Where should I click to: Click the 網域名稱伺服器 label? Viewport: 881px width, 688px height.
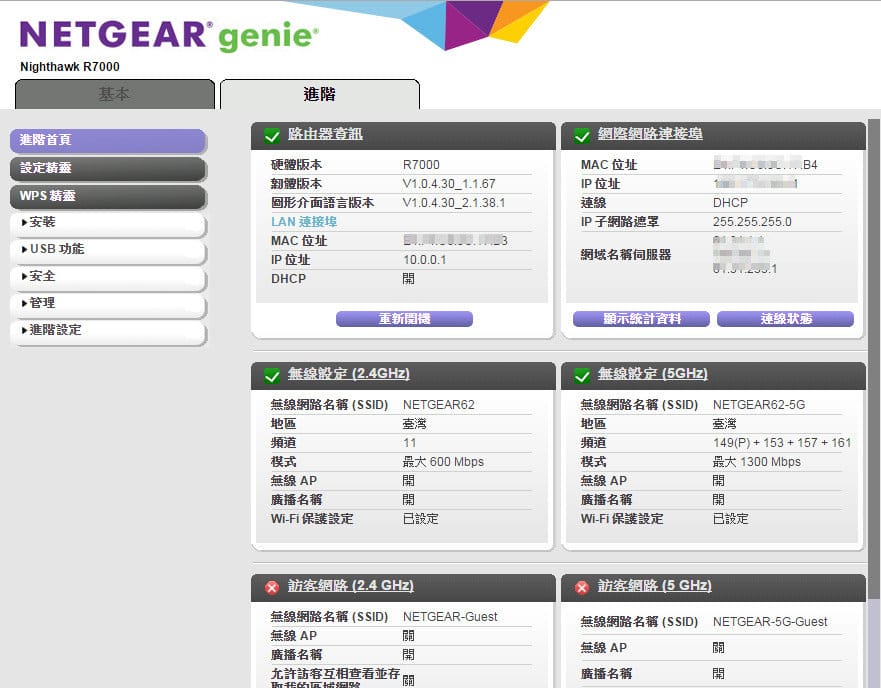[626, 255]
